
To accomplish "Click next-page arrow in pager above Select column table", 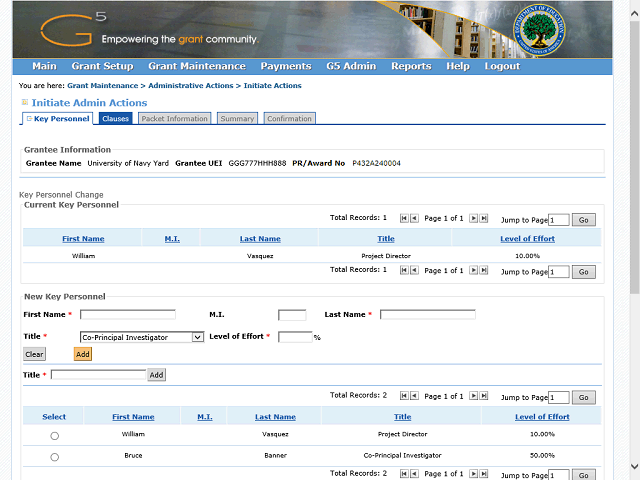I will [x=473, y=396].
